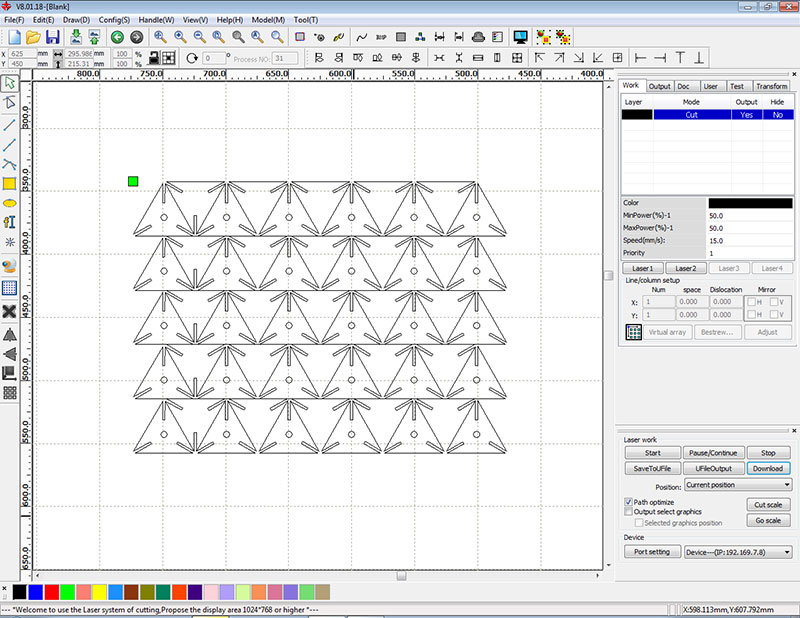Image resolution: width=800 pixels, height=618 pixels.
Task: Choose the Bezier curve tool
Action: pos(10,164)
